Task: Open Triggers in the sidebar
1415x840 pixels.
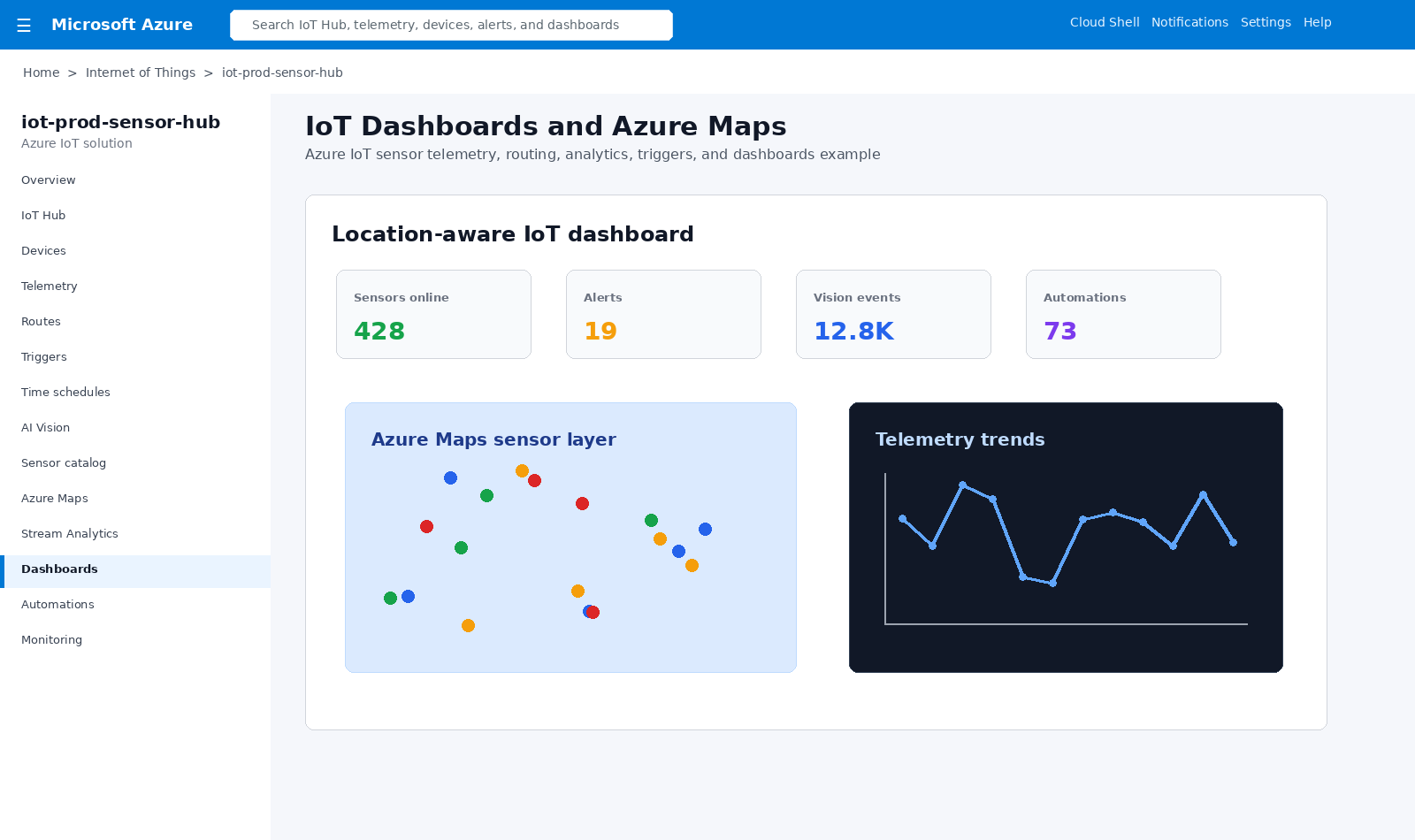Action: click(x=135, y=357)
